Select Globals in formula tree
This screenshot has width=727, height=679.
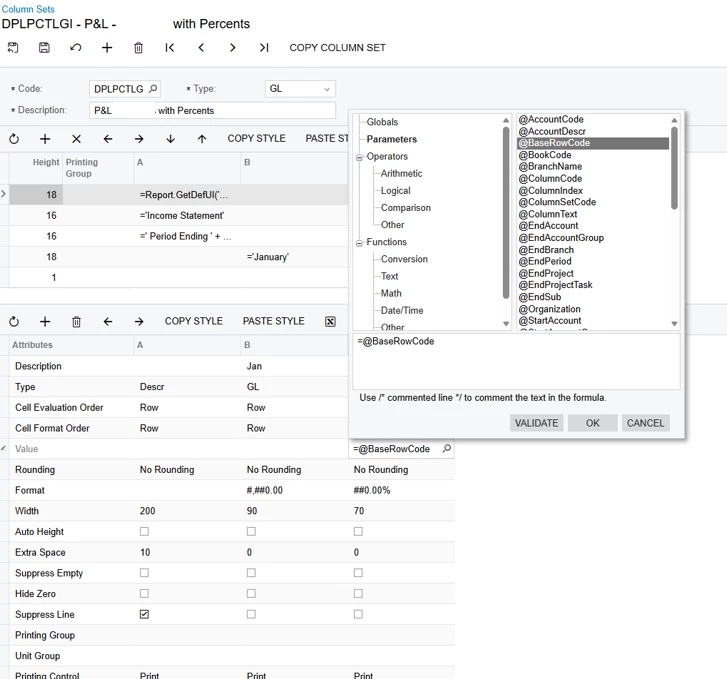[382, 122]
